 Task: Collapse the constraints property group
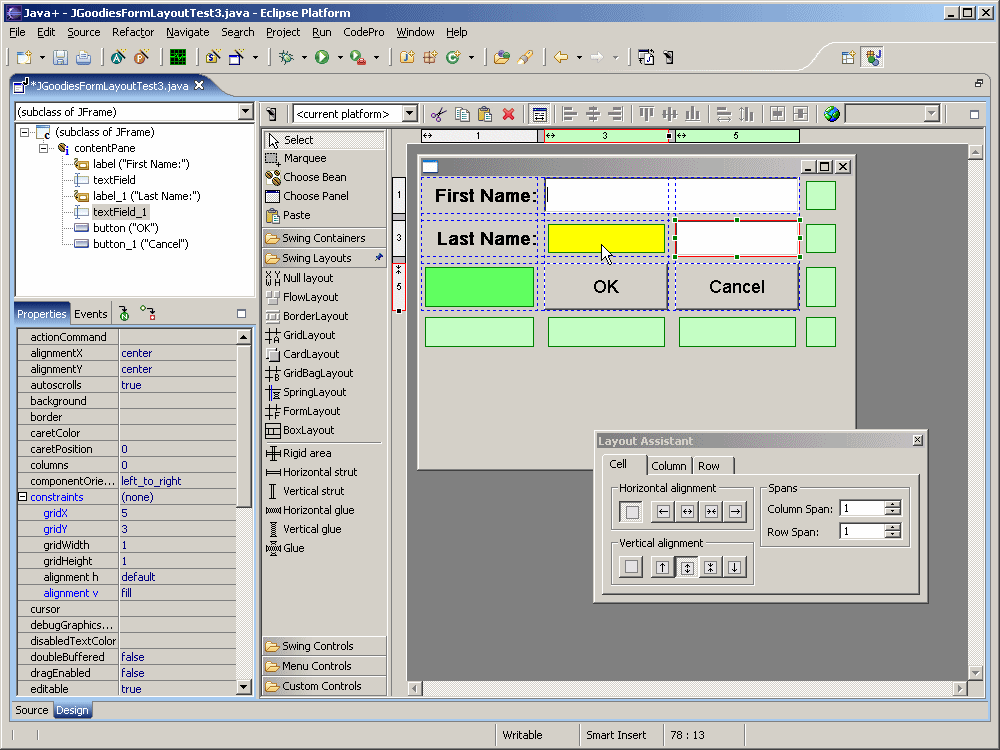[x=22, y=496]
